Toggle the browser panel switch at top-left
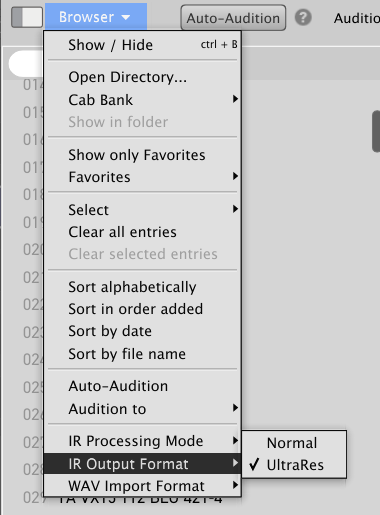 pos(27,17)
